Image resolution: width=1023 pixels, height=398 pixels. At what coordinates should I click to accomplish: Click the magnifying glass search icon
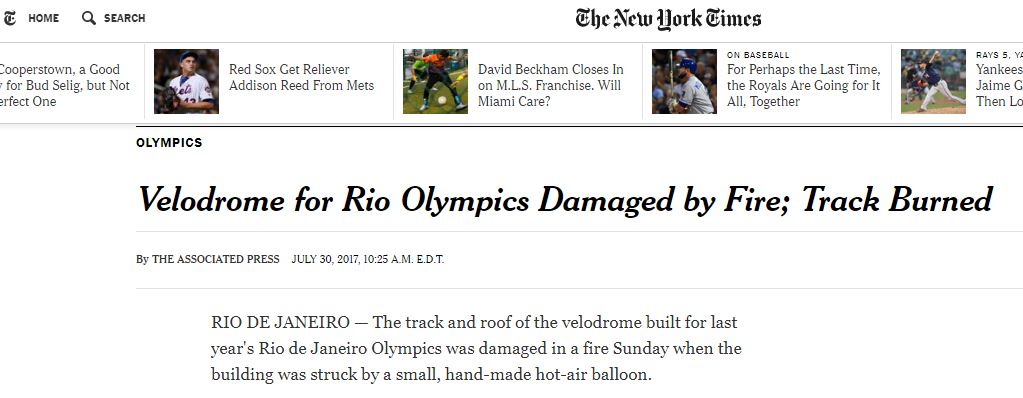coord(89,18)
